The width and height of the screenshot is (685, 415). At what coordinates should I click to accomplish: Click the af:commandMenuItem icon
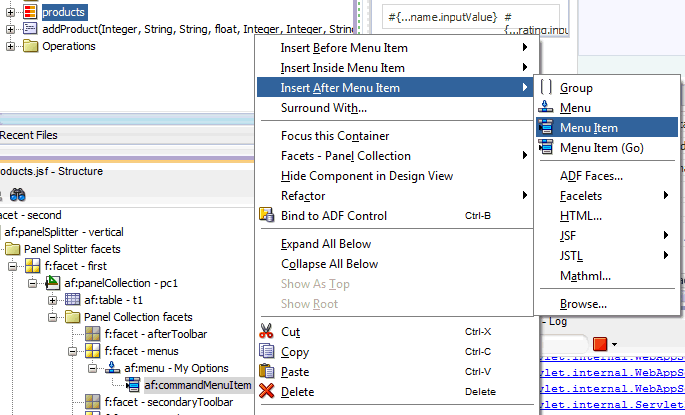(x=132, y=384)
